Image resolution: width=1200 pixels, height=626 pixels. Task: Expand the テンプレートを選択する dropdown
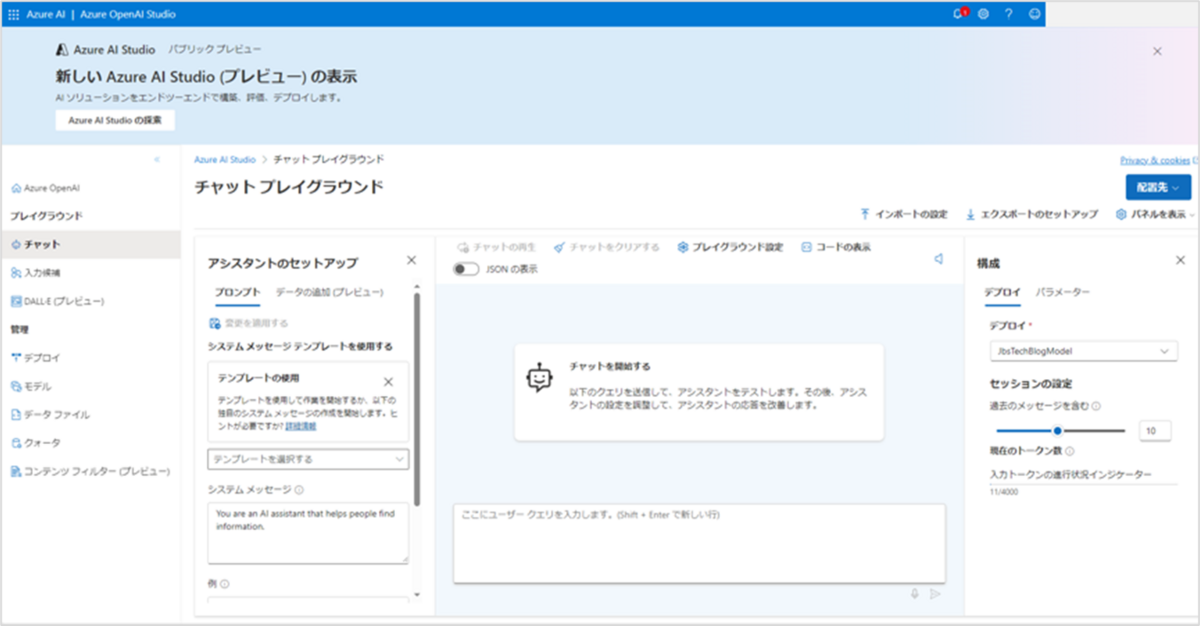(x=308, y=458)
